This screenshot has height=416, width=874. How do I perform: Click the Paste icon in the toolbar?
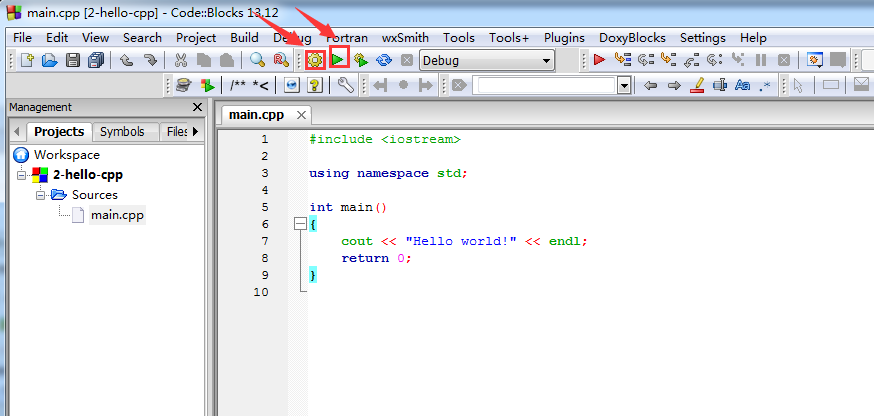click(226, 60)
